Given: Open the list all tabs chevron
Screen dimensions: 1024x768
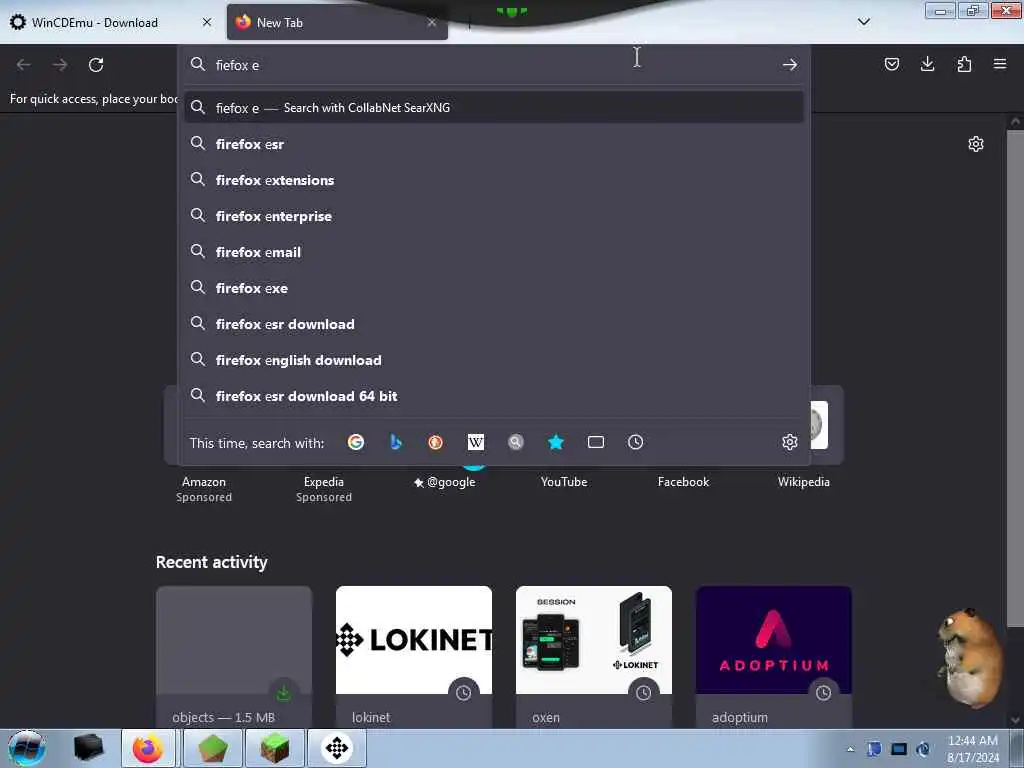Looking at the screenshot, I should (863, 22).
